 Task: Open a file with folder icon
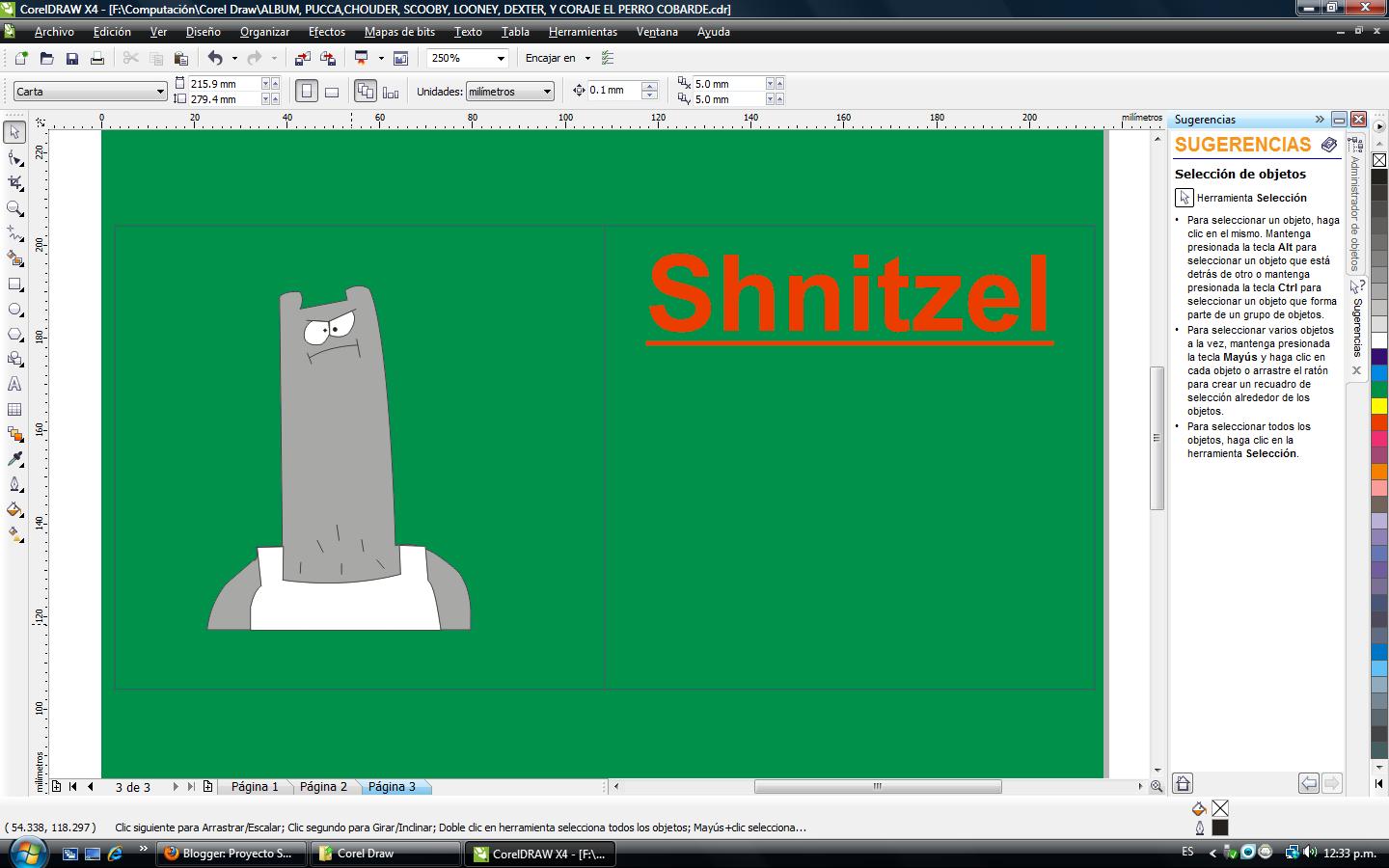(x=46, y=58)
